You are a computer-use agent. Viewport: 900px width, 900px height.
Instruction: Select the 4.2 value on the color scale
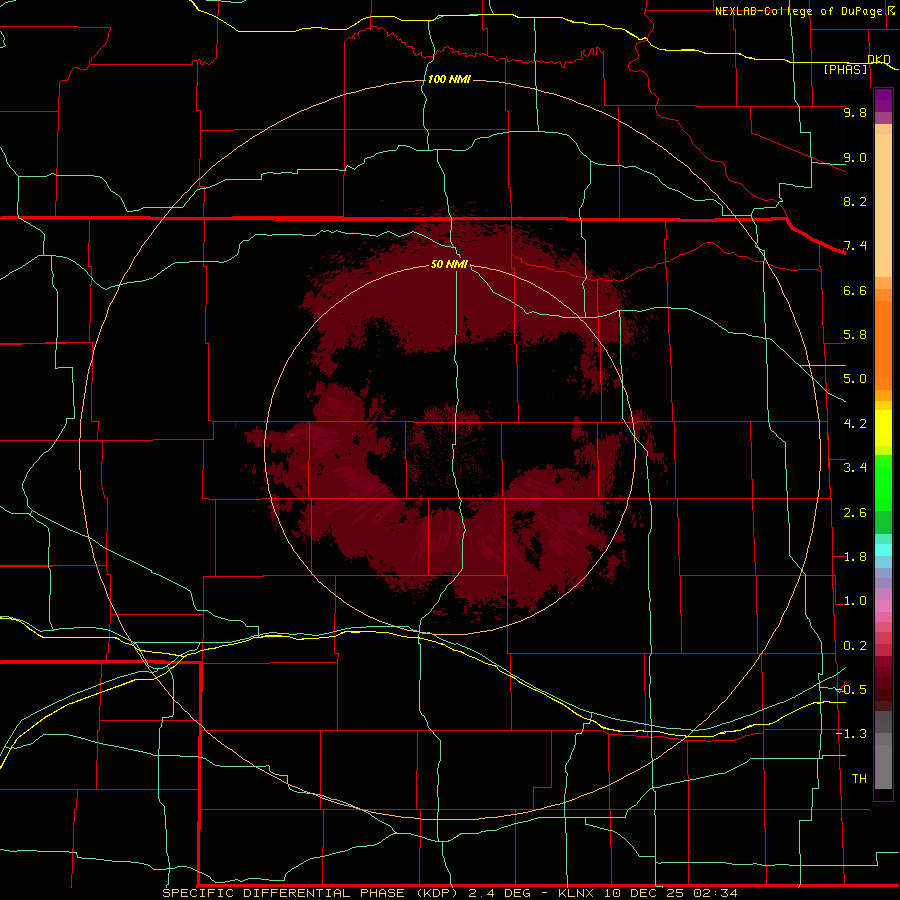tap(855, 424)
